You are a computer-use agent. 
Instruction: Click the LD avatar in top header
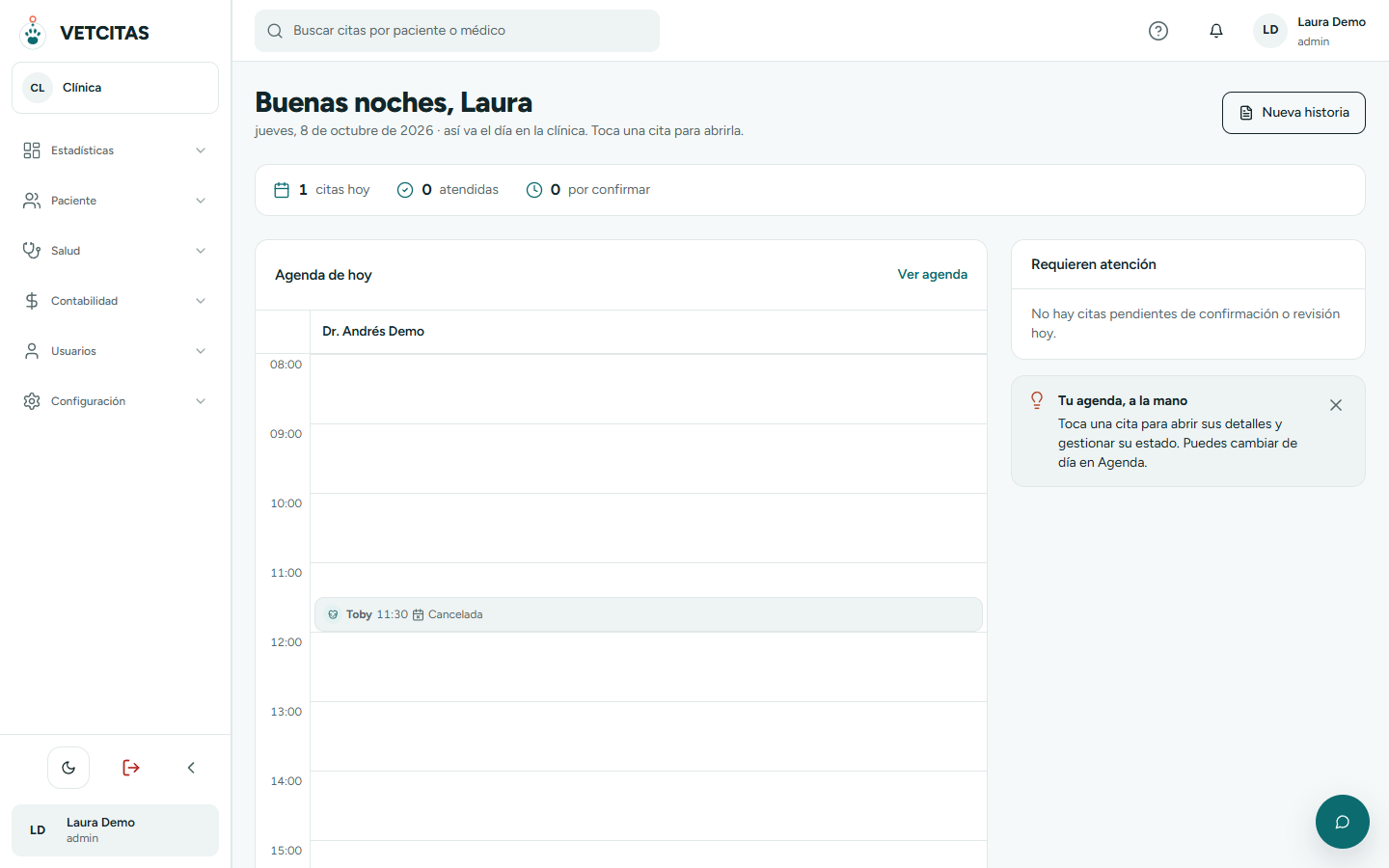[1270, 30]
